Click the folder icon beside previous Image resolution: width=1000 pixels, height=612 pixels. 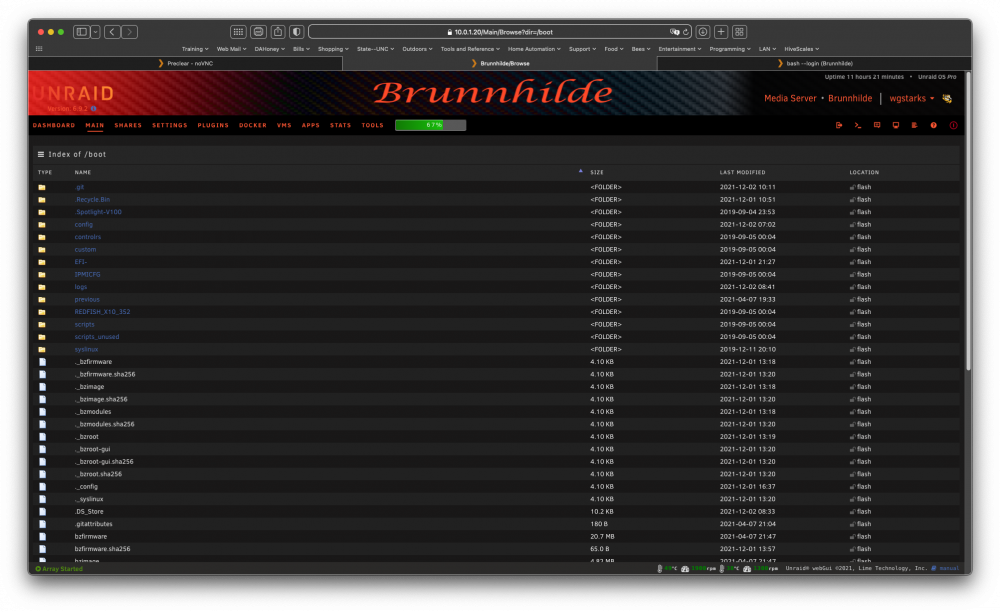tap(42, 300)
